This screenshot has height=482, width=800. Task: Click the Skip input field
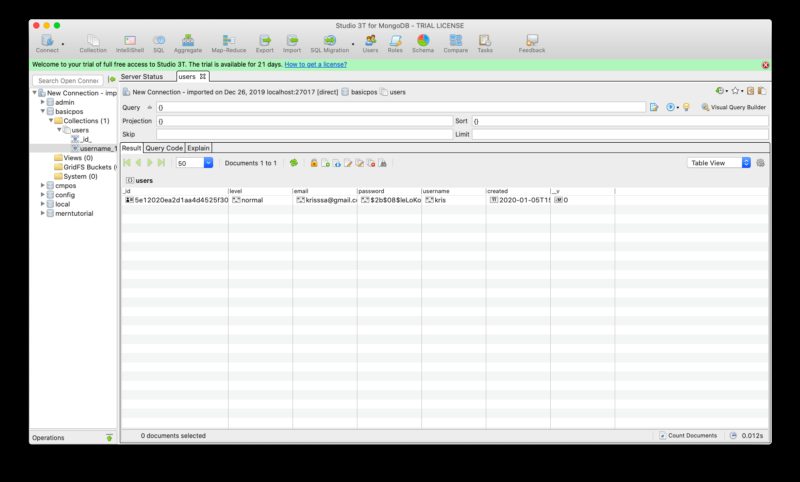coord(304,135)
